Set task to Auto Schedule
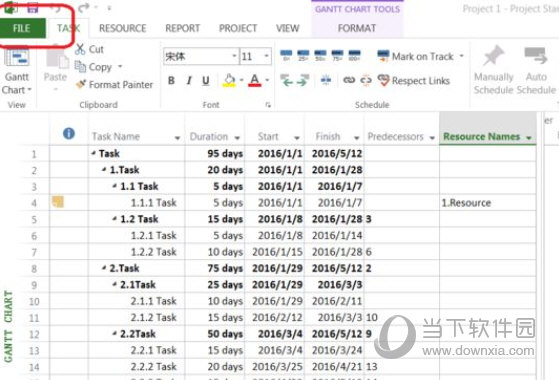This screenshot has width=559, height=380. [536, 70]
